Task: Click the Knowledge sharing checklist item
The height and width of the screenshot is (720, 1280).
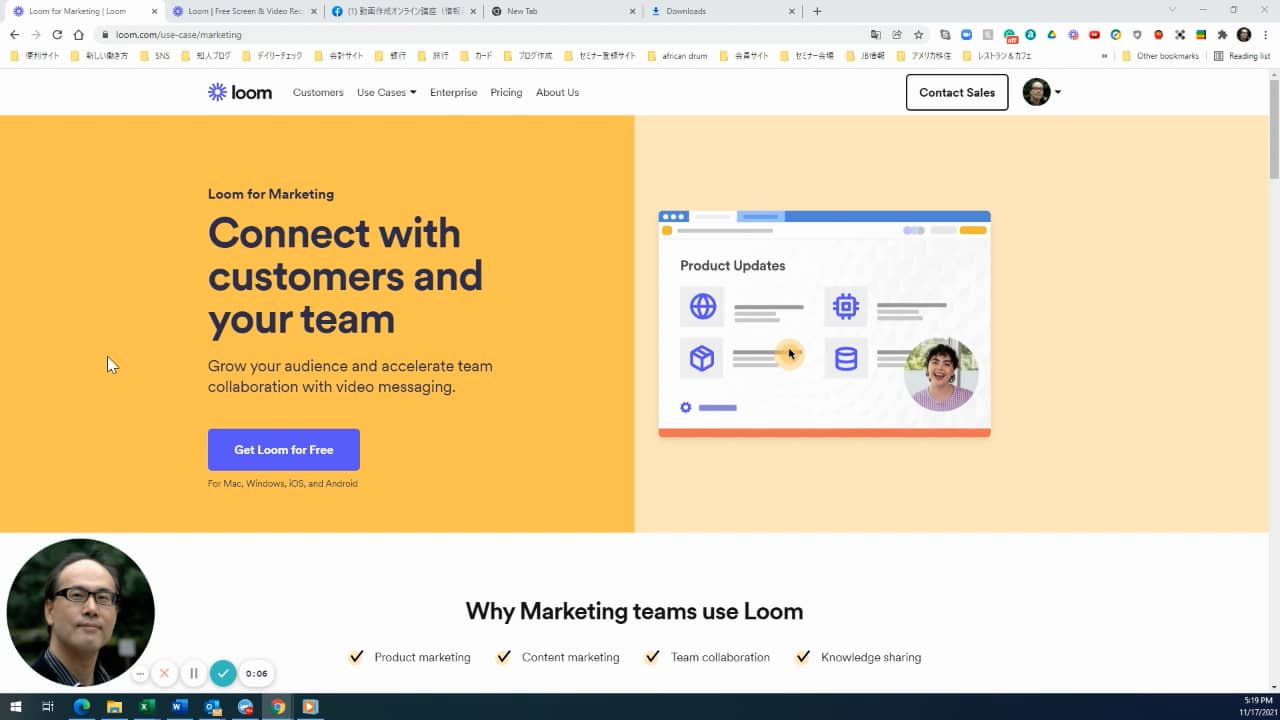Action: tap(858, 657)
